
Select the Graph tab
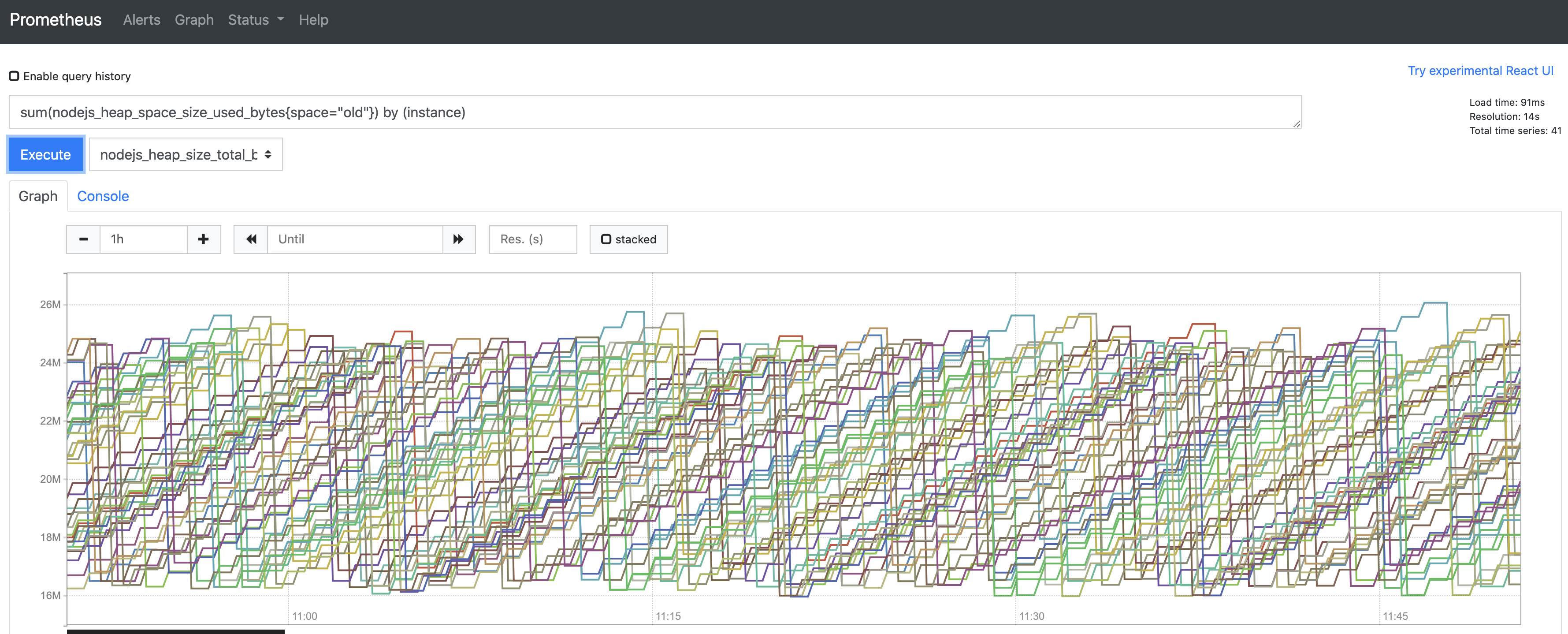[x=38, y=196]
